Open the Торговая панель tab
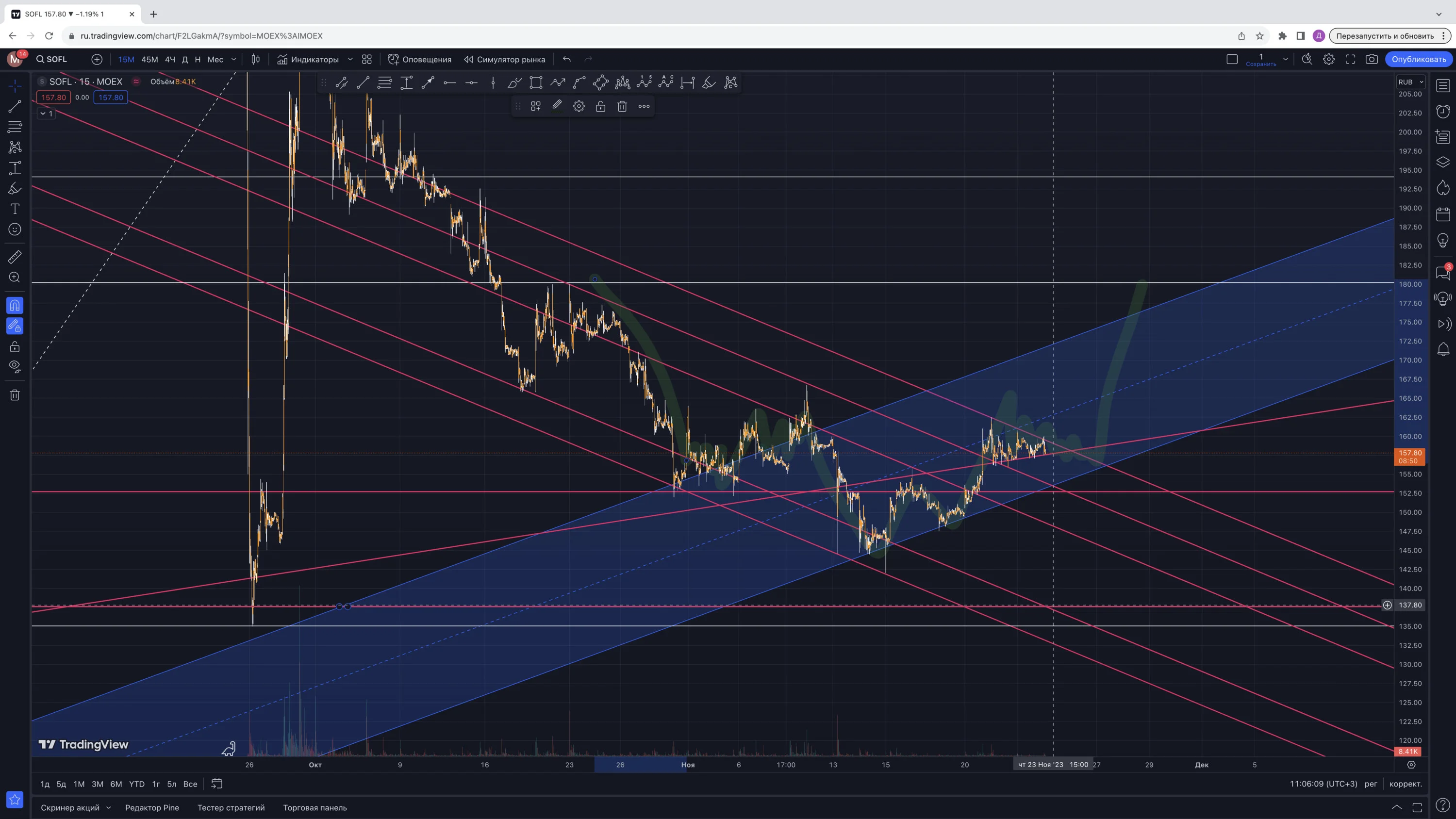The width and height of the screenshot is (1456, 819). point(315,808)
